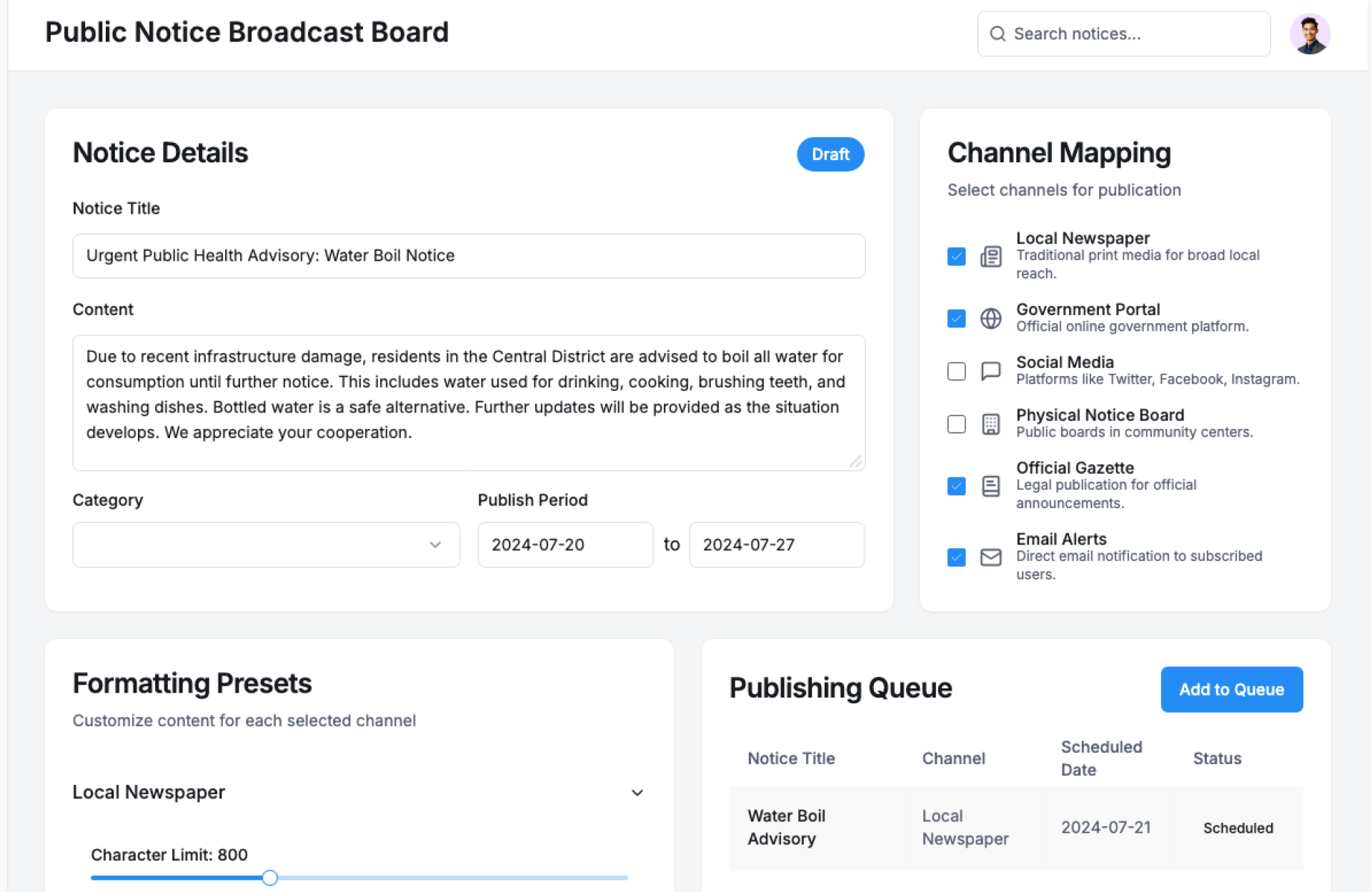Click the Physical Notice Board building icon
1372x892 pixels.
(x=990, y=424)
